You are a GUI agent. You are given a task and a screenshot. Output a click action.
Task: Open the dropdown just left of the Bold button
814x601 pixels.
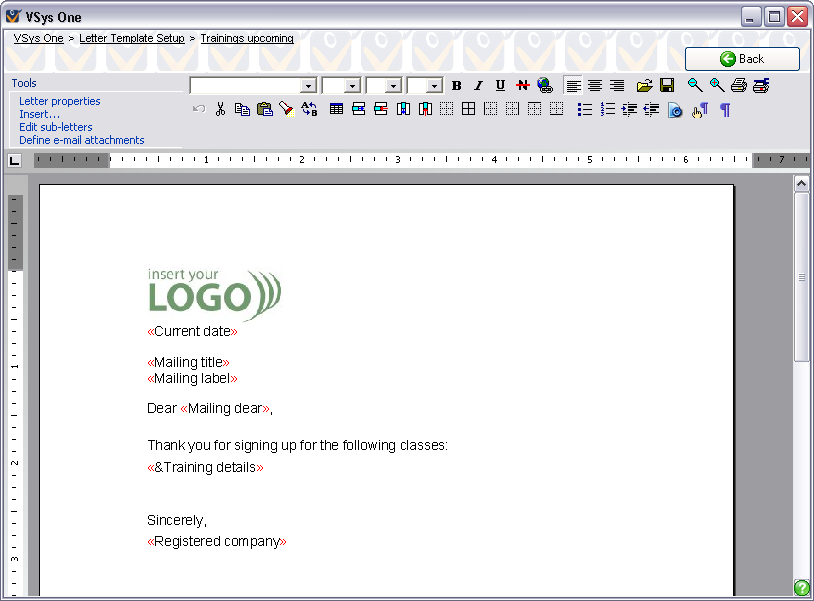[x=434, y=86]
